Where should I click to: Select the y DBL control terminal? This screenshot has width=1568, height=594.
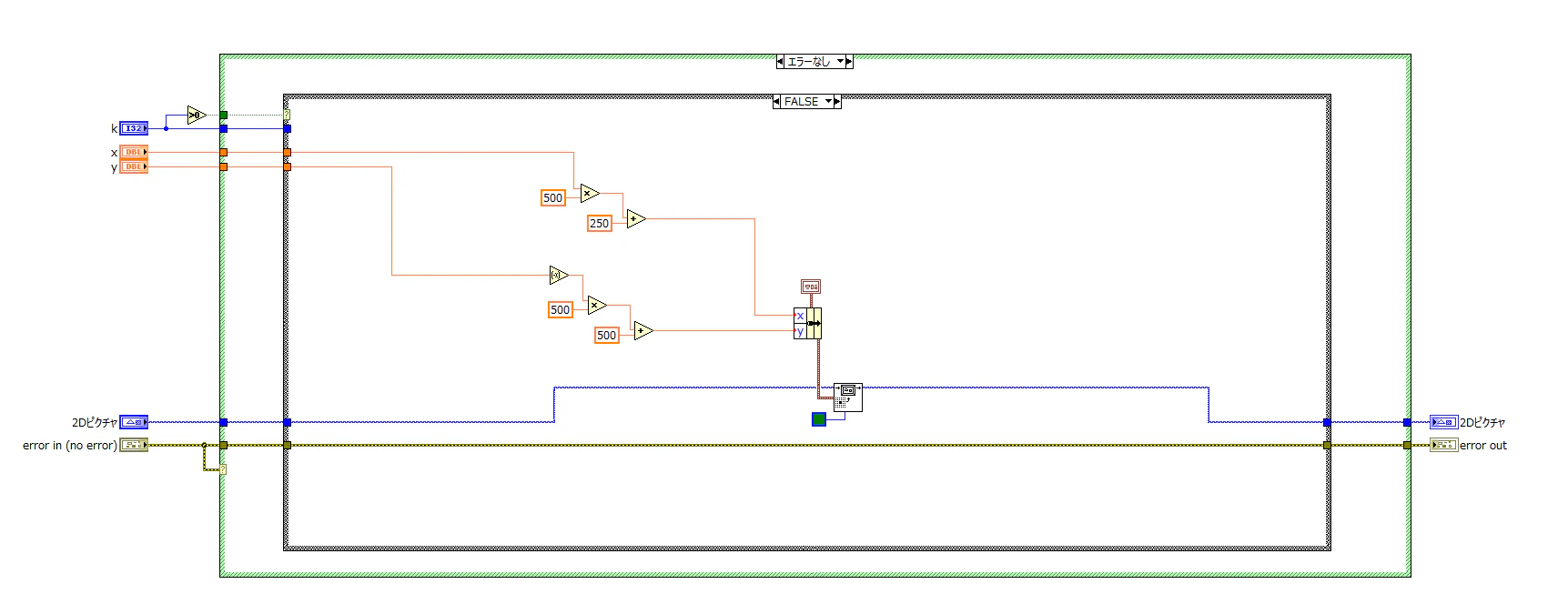(134, 167)
